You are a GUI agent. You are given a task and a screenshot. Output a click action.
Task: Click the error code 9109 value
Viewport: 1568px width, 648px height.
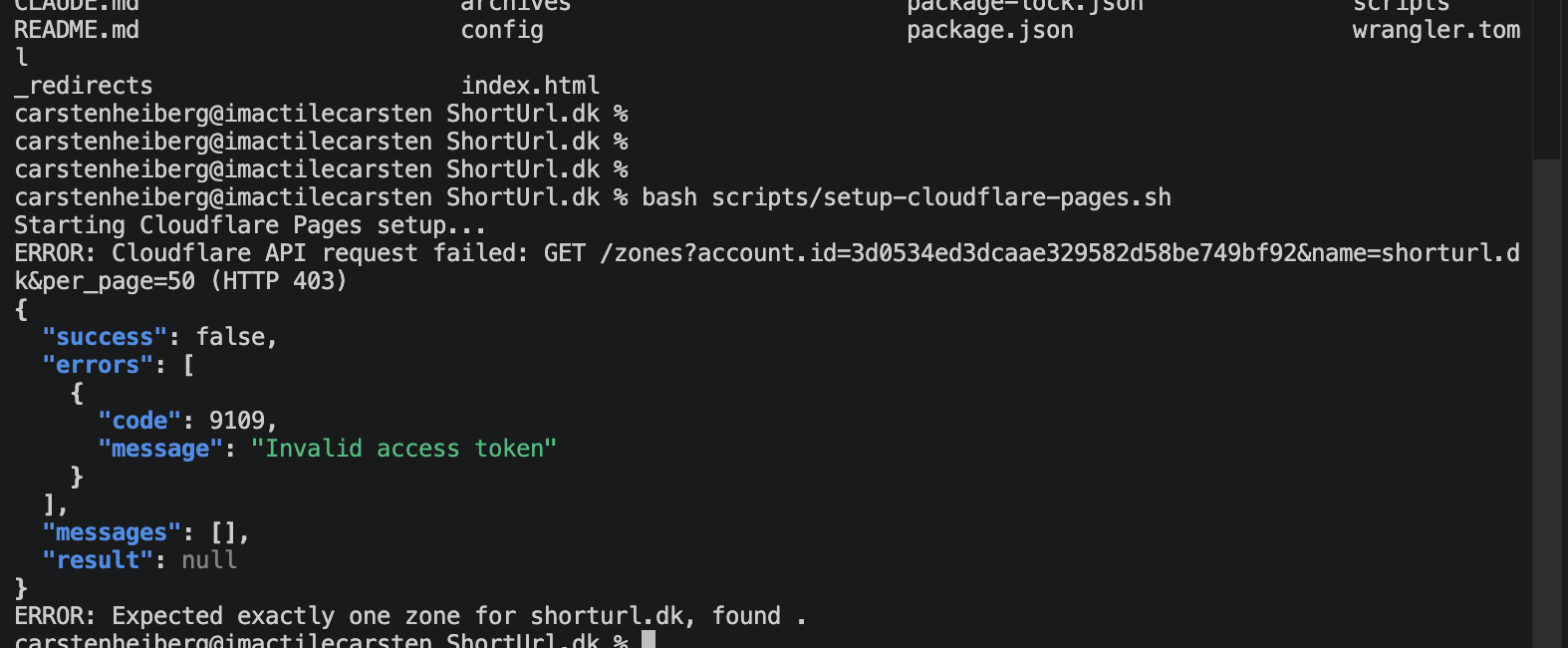click(236, 421)
